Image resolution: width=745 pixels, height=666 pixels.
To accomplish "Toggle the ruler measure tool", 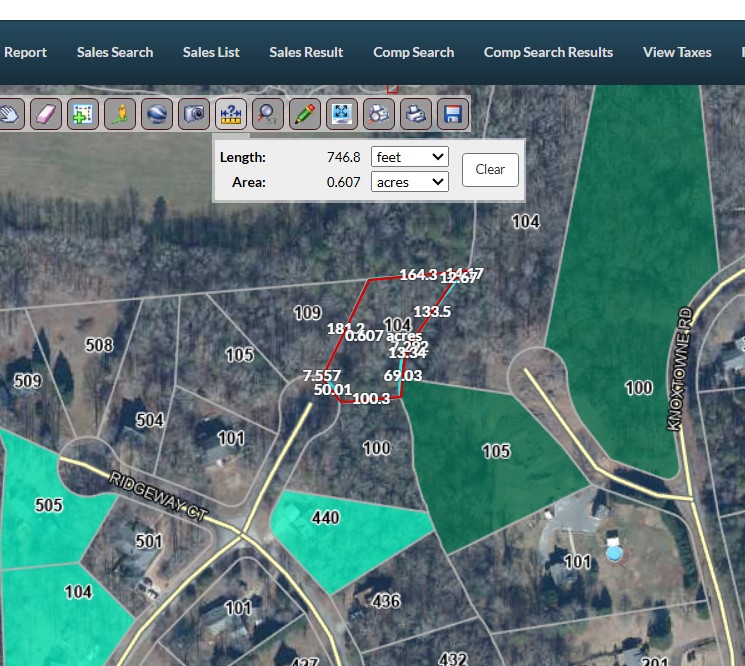I will point(231,114).
